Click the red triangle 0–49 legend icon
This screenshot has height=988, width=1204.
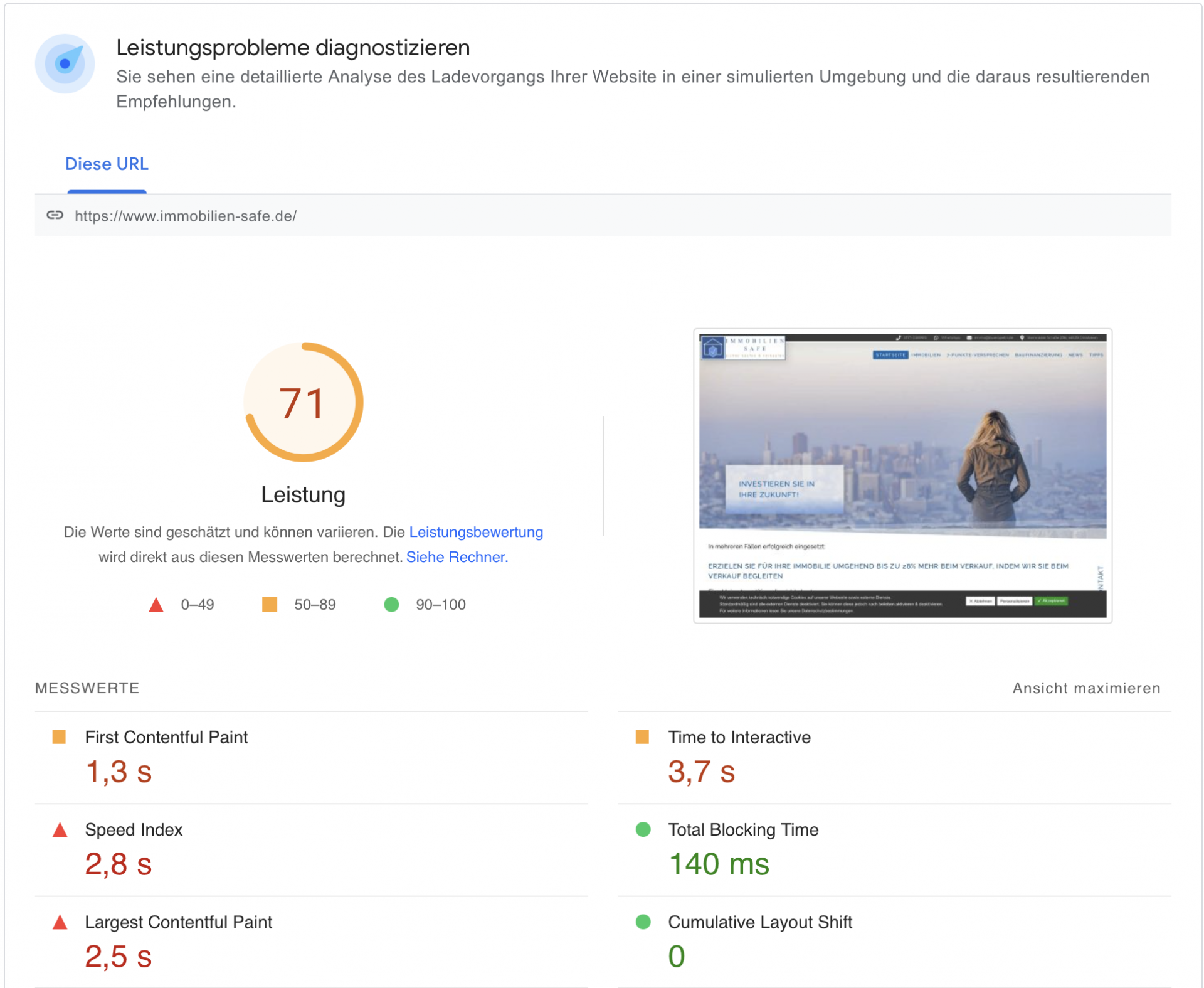[x=156, y=605]
